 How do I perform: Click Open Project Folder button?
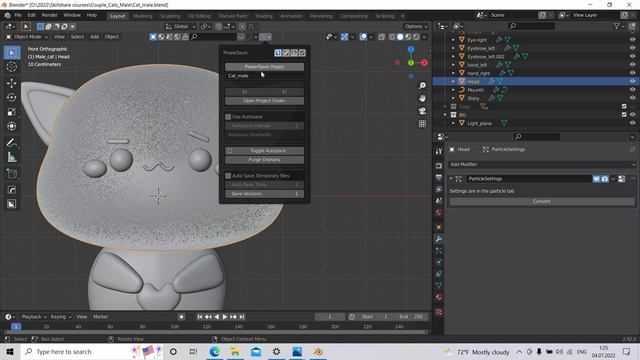[x=264, y=100]
